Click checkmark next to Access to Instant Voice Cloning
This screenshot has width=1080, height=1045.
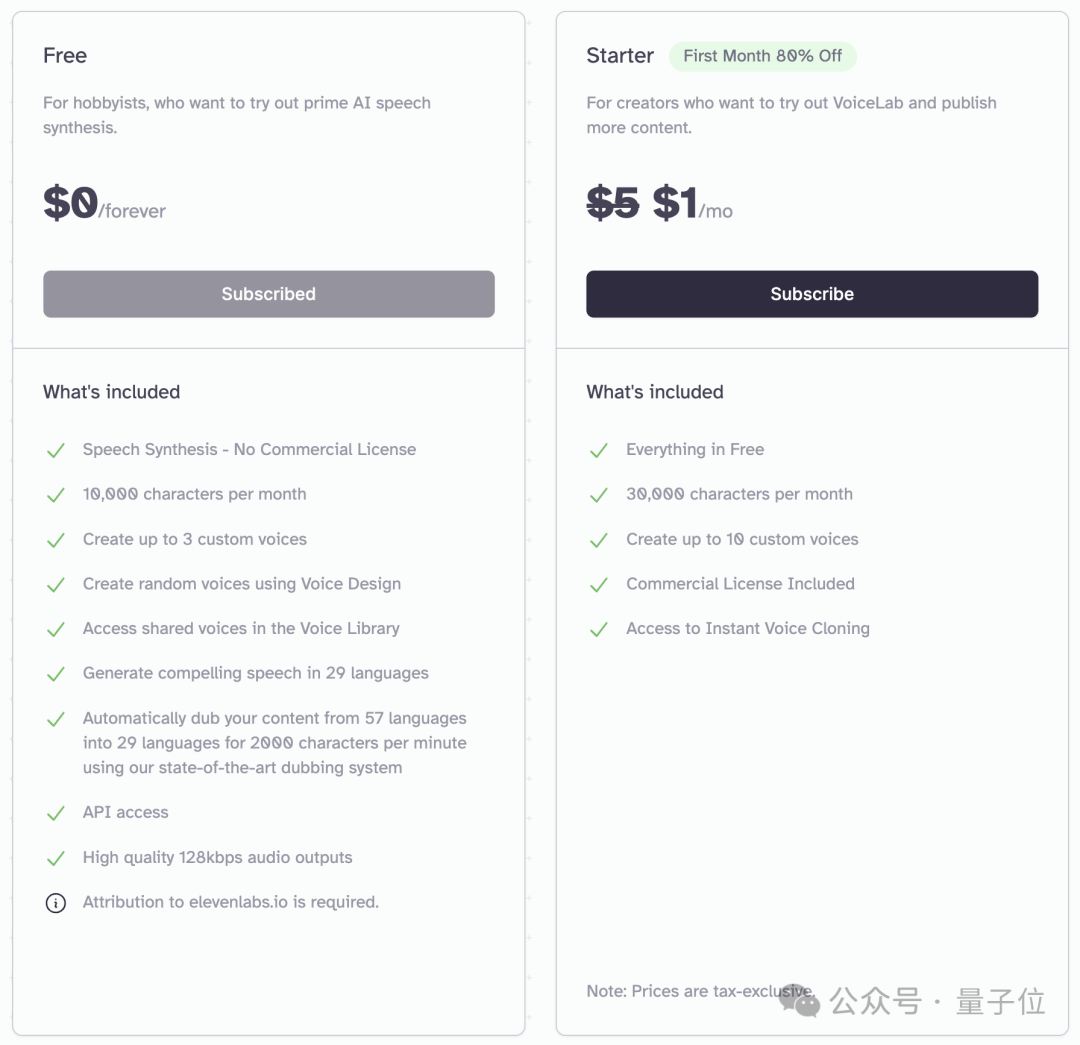599,630
